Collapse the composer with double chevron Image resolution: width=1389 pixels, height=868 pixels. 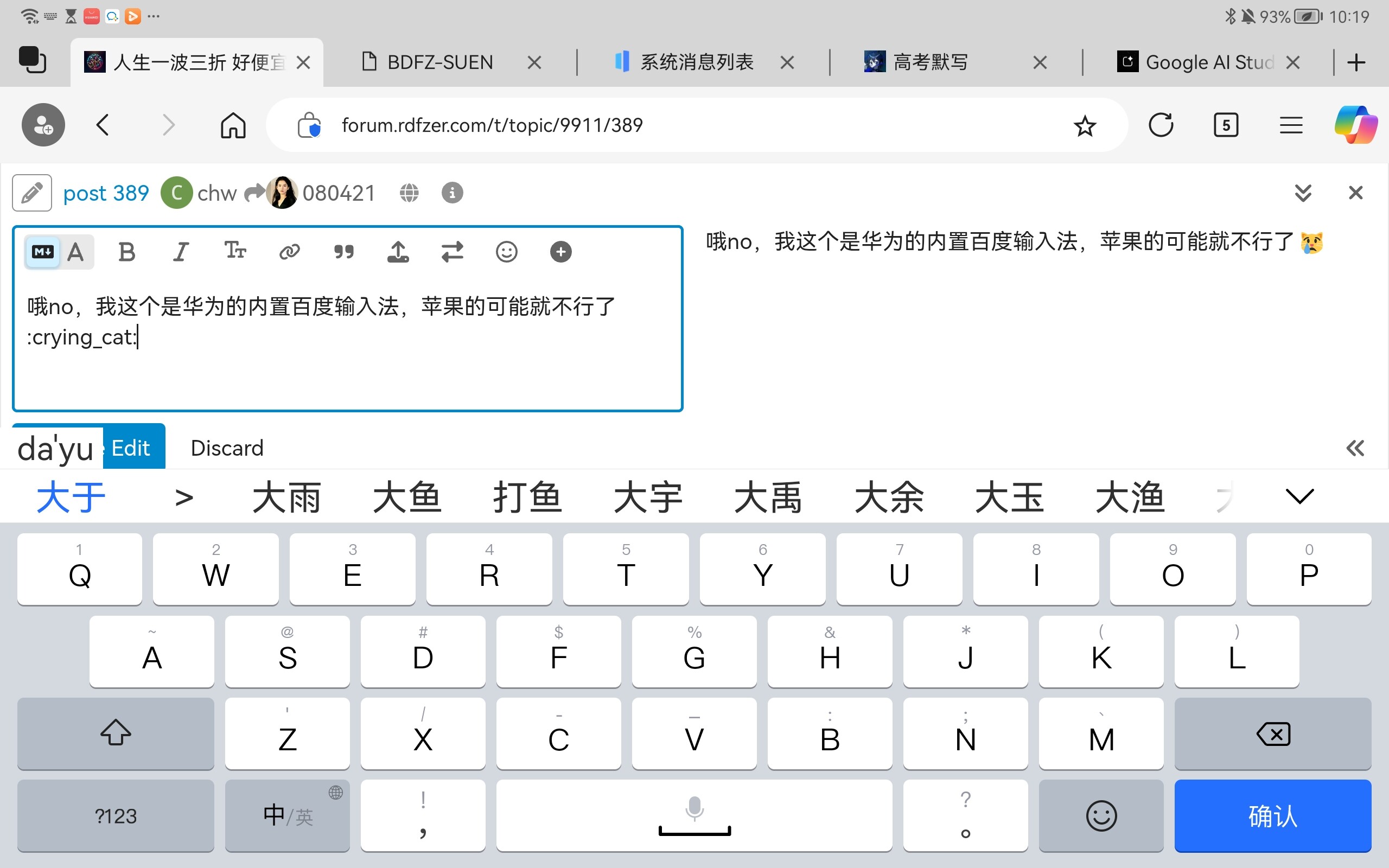pyautogui.click(x=1303, y=193)
